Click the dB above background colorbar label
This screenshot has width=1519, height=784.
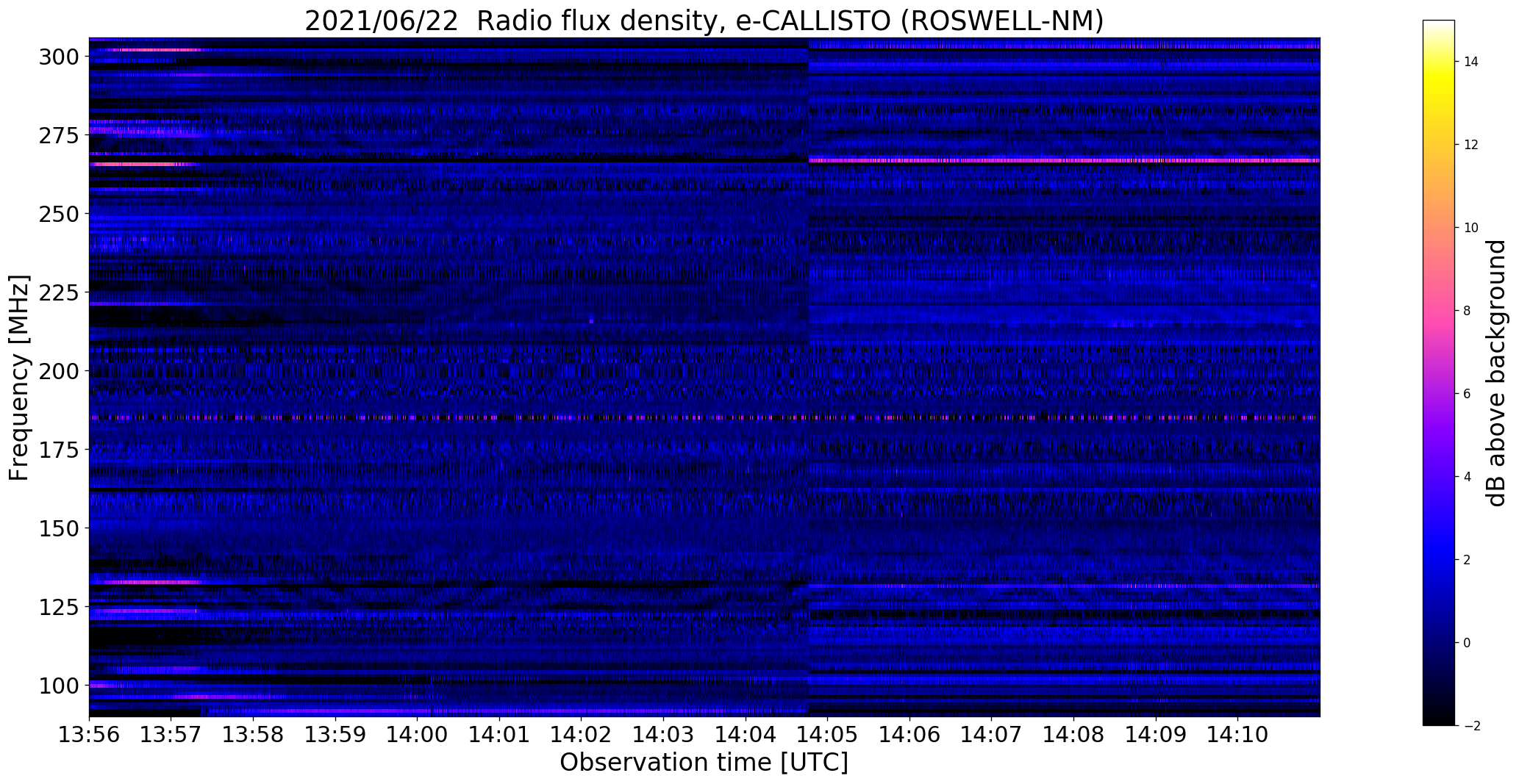coord(1496,373)
